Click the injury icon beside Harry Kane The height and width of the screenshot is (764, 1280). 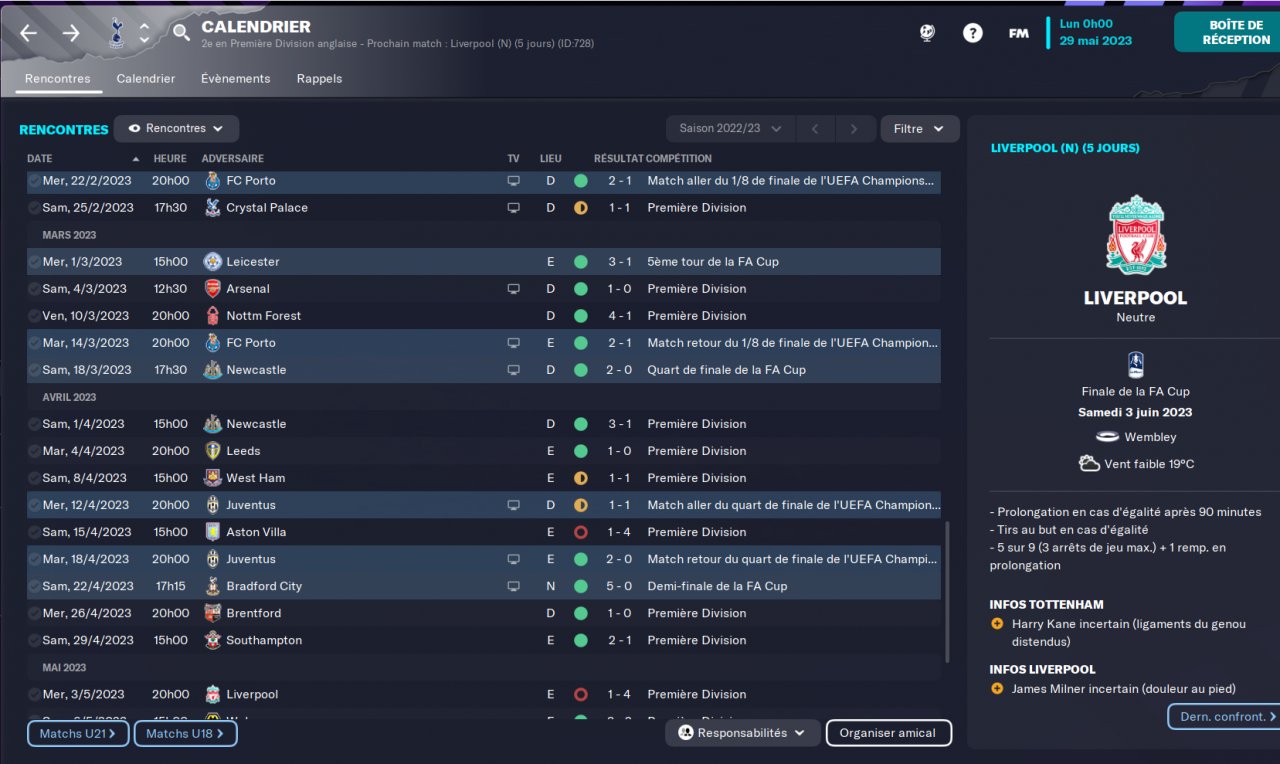997,624
